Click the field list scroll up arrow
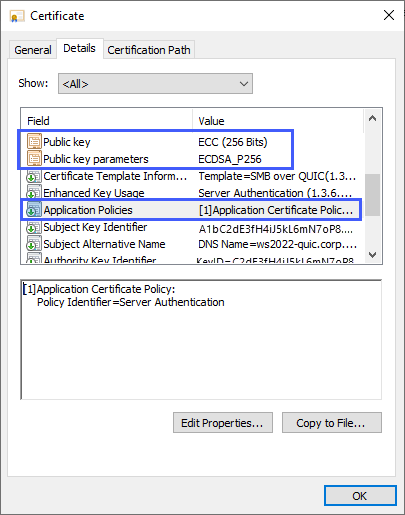The width and height of the screenshot is (405, 515). (373, 118)
